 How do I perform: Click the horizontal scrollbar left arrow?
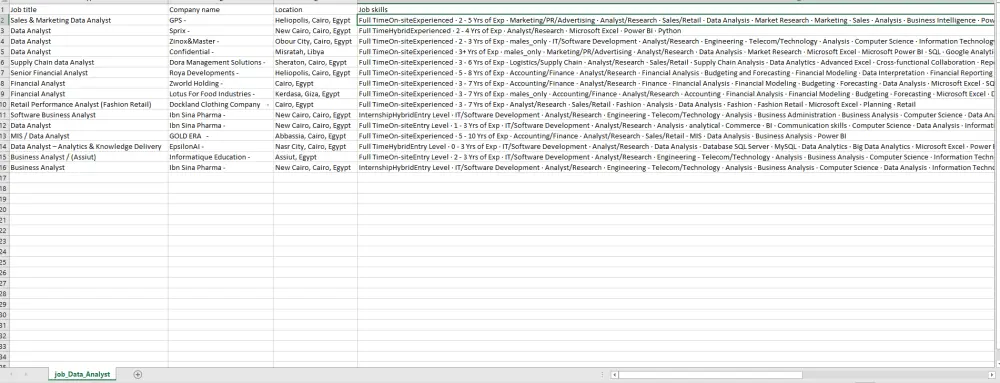click(615, 375)
